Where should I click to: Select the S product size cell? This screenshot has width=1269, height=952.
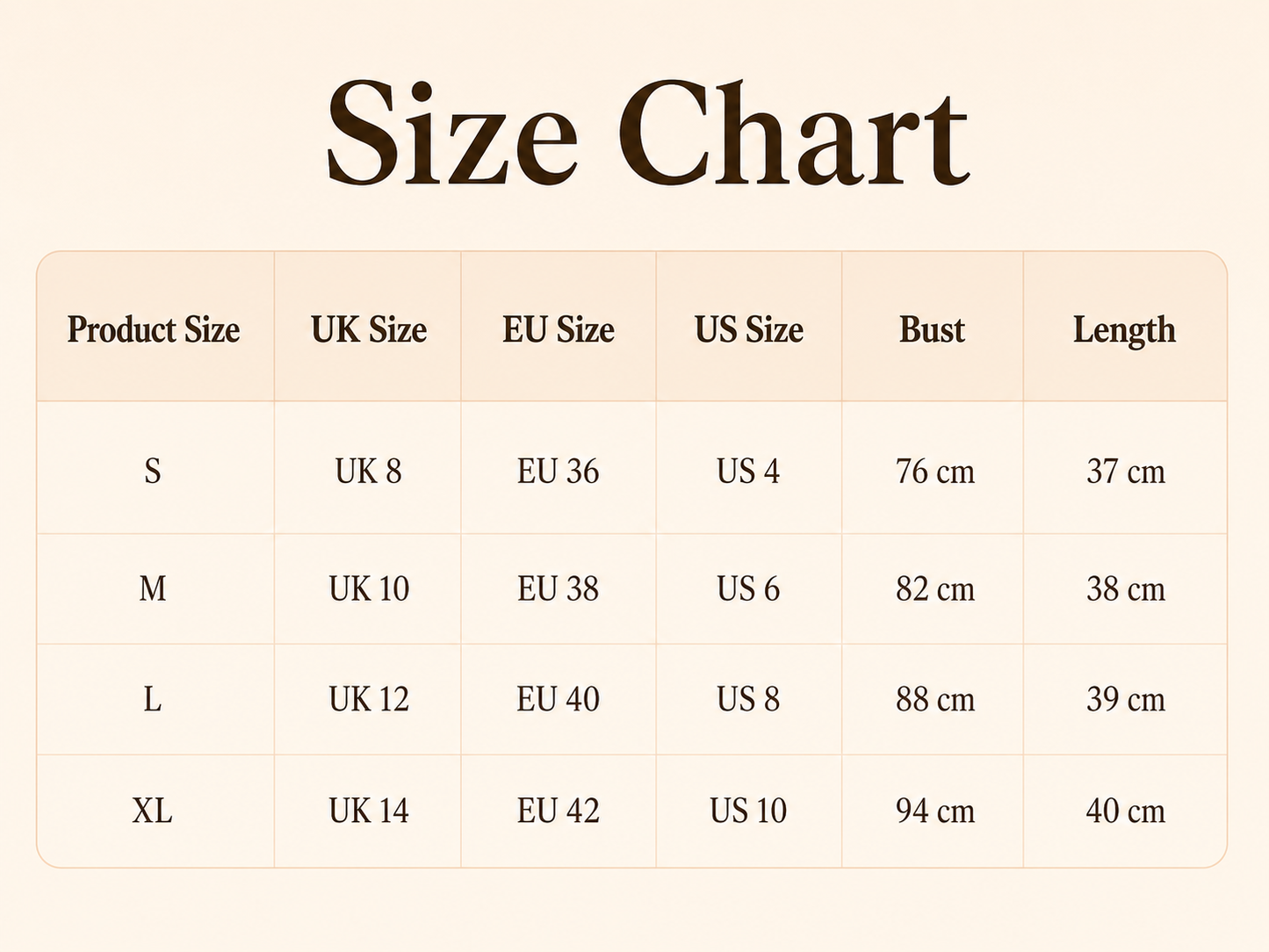(x=153, y=472)
